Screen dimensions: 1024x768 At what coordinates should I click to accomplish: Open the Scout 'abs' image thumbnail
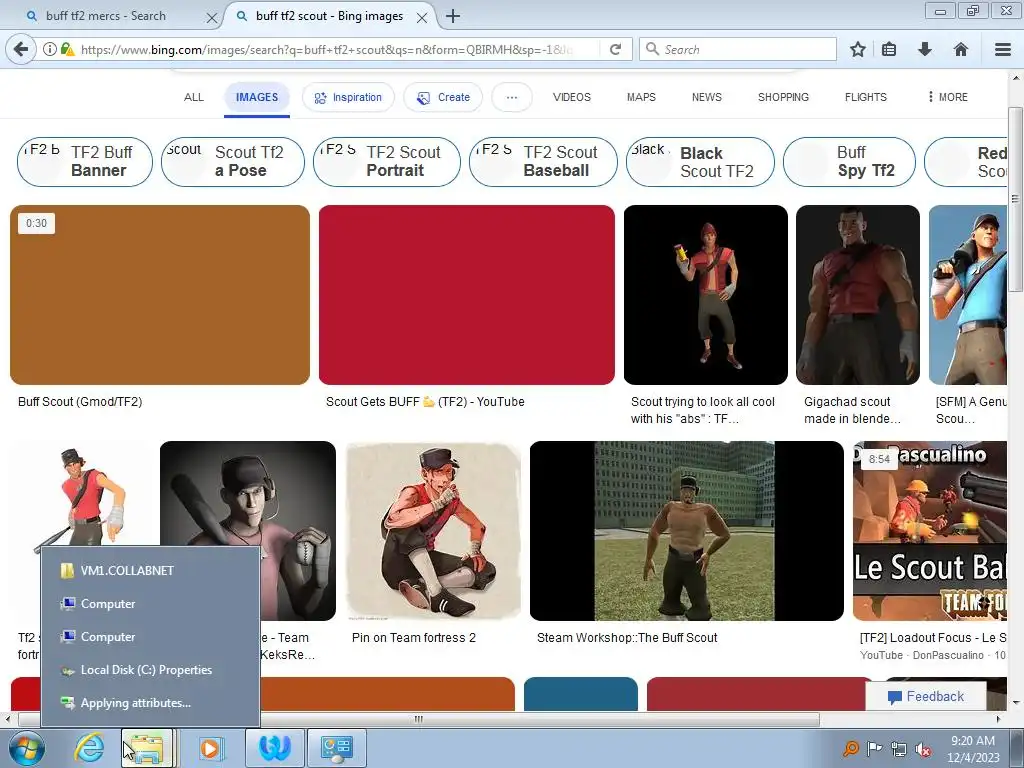point(705,295)
